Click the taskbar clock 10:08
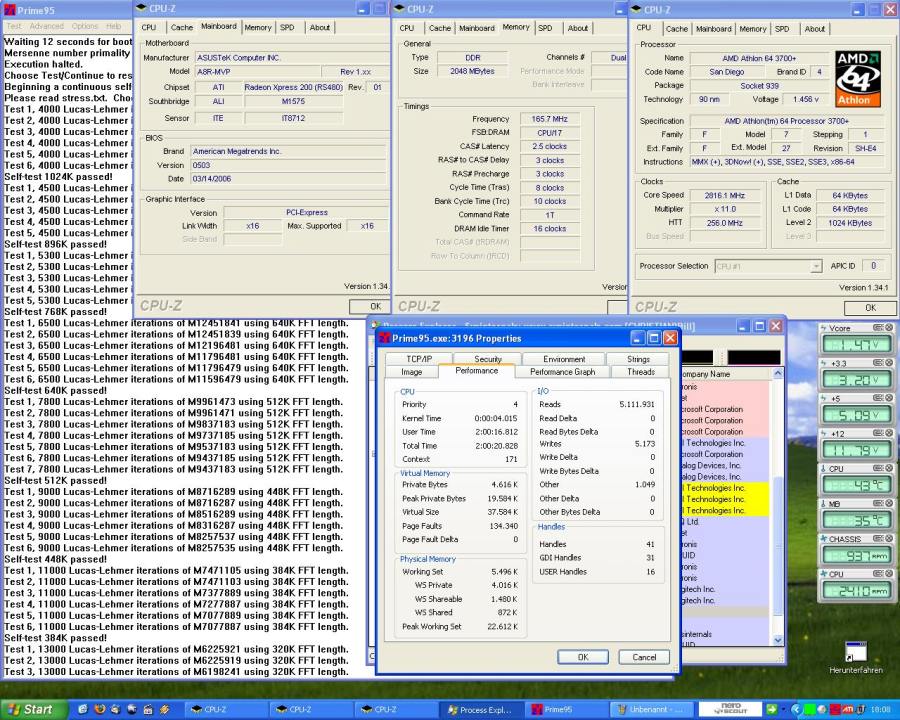Screen dimensions: 900x720 point(881,710)
